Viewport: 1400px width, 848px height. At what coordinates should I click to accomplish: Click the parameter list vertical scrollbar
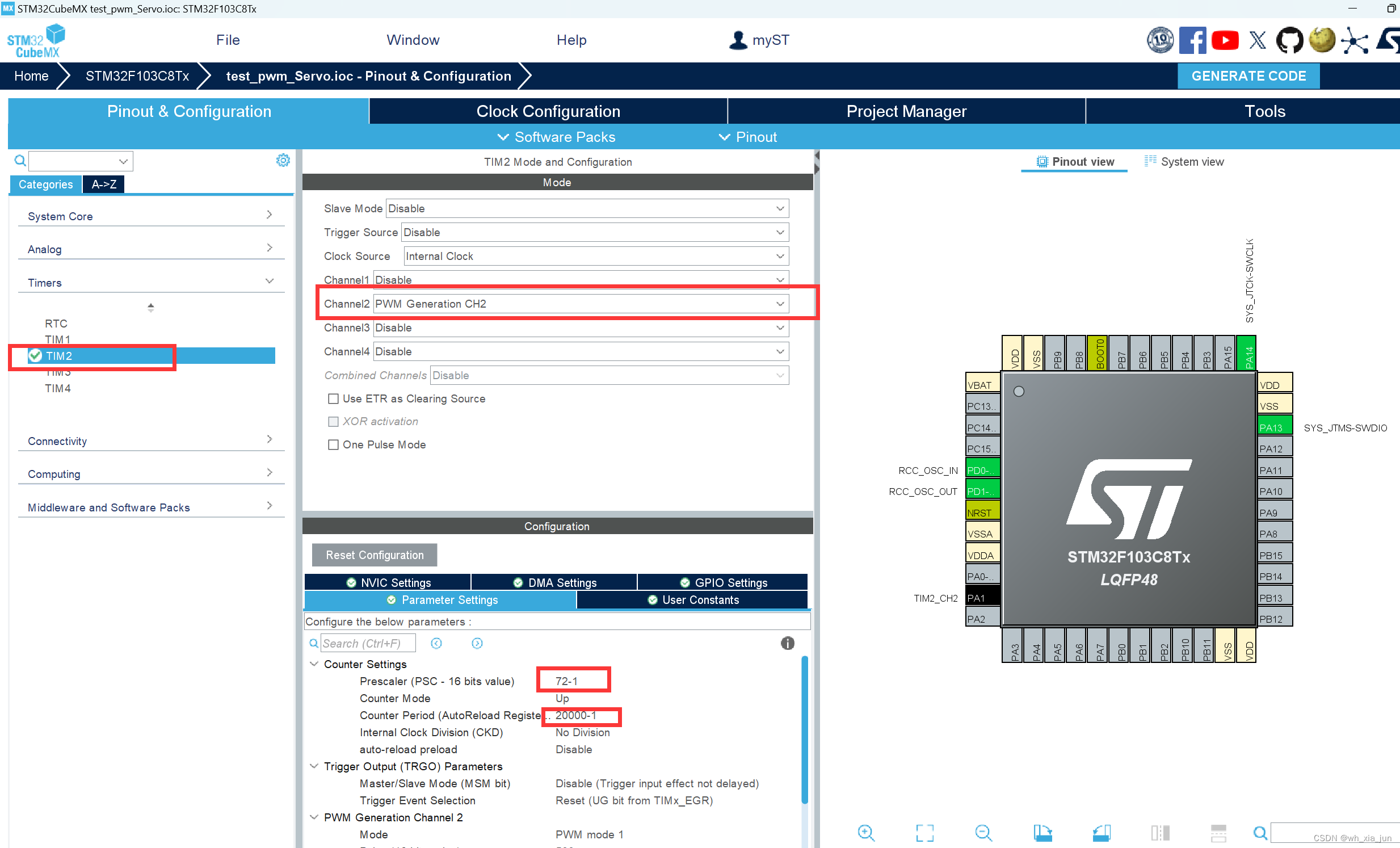point(805,730)
